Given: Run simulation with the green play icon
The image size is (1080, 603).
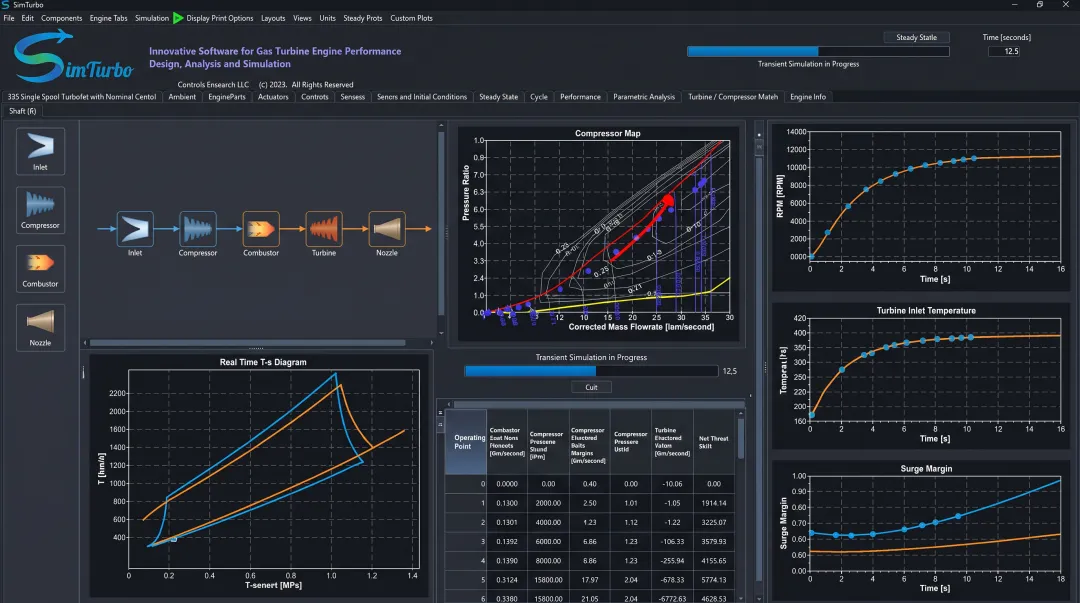Looking at the screenshot, I should (178, 18).
